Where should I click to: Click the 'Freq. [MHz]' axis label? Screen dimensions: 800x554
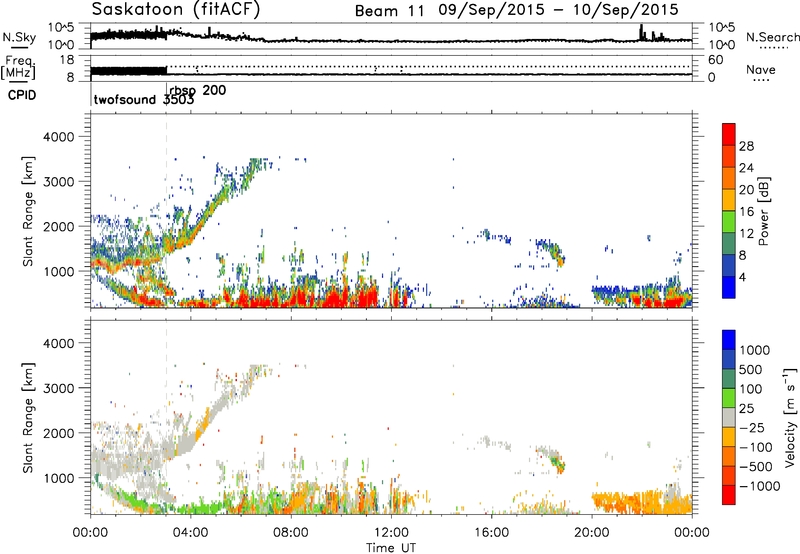tap(18, 68)
